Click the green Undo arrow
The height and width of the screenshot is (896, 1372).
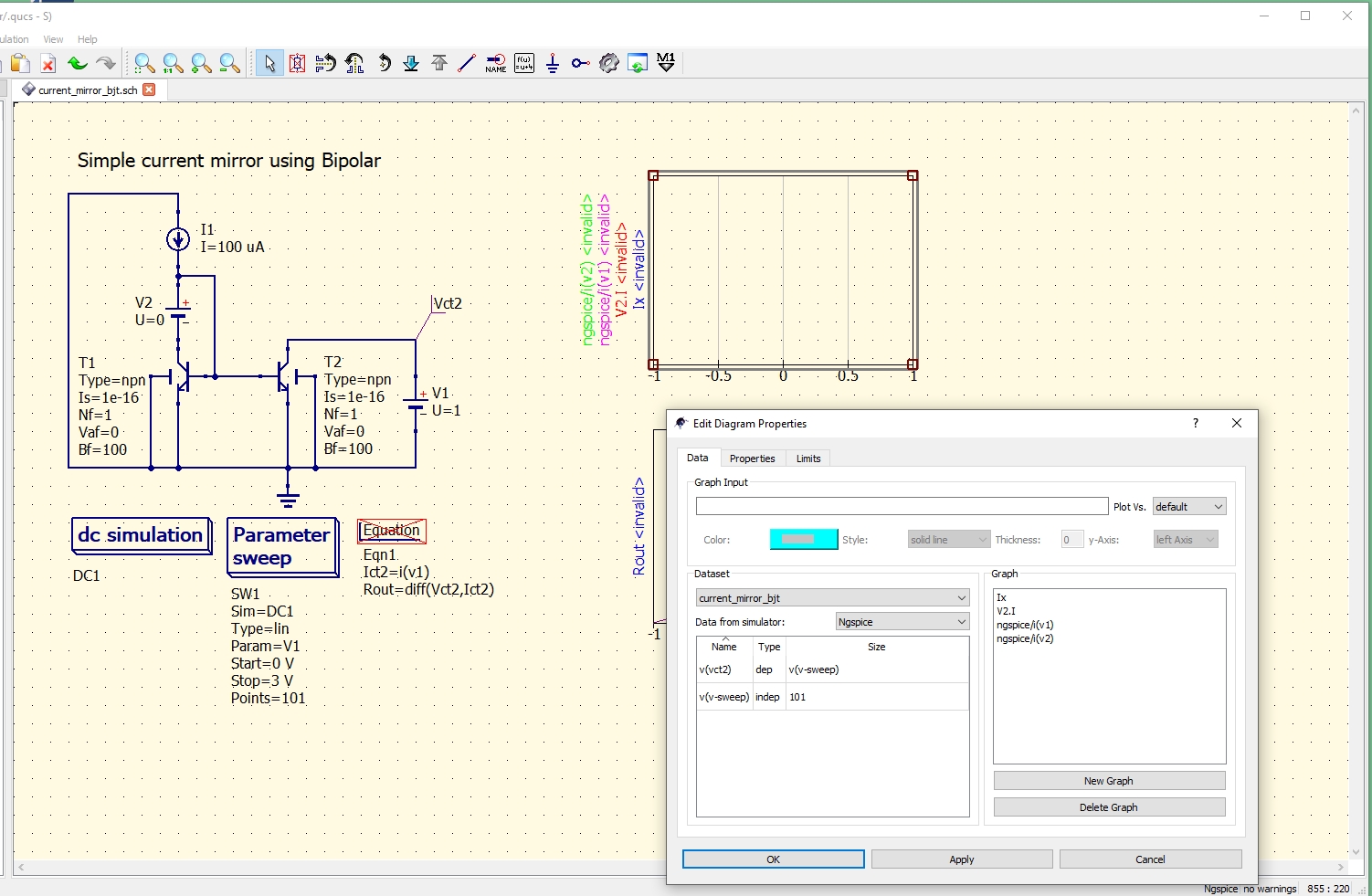click(78, 63)
